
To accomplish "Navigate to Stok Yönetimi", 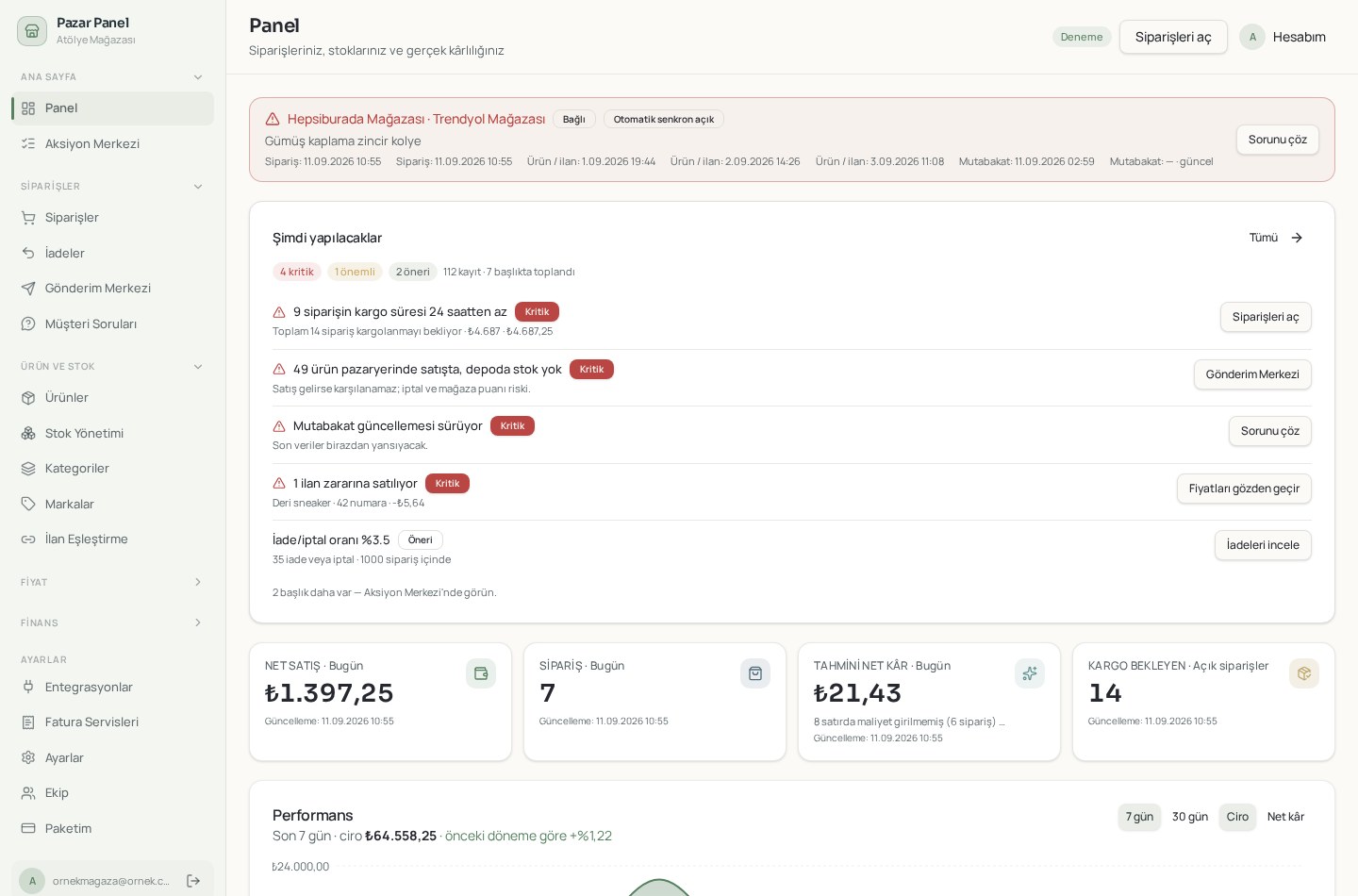I will tap(112, 433).
